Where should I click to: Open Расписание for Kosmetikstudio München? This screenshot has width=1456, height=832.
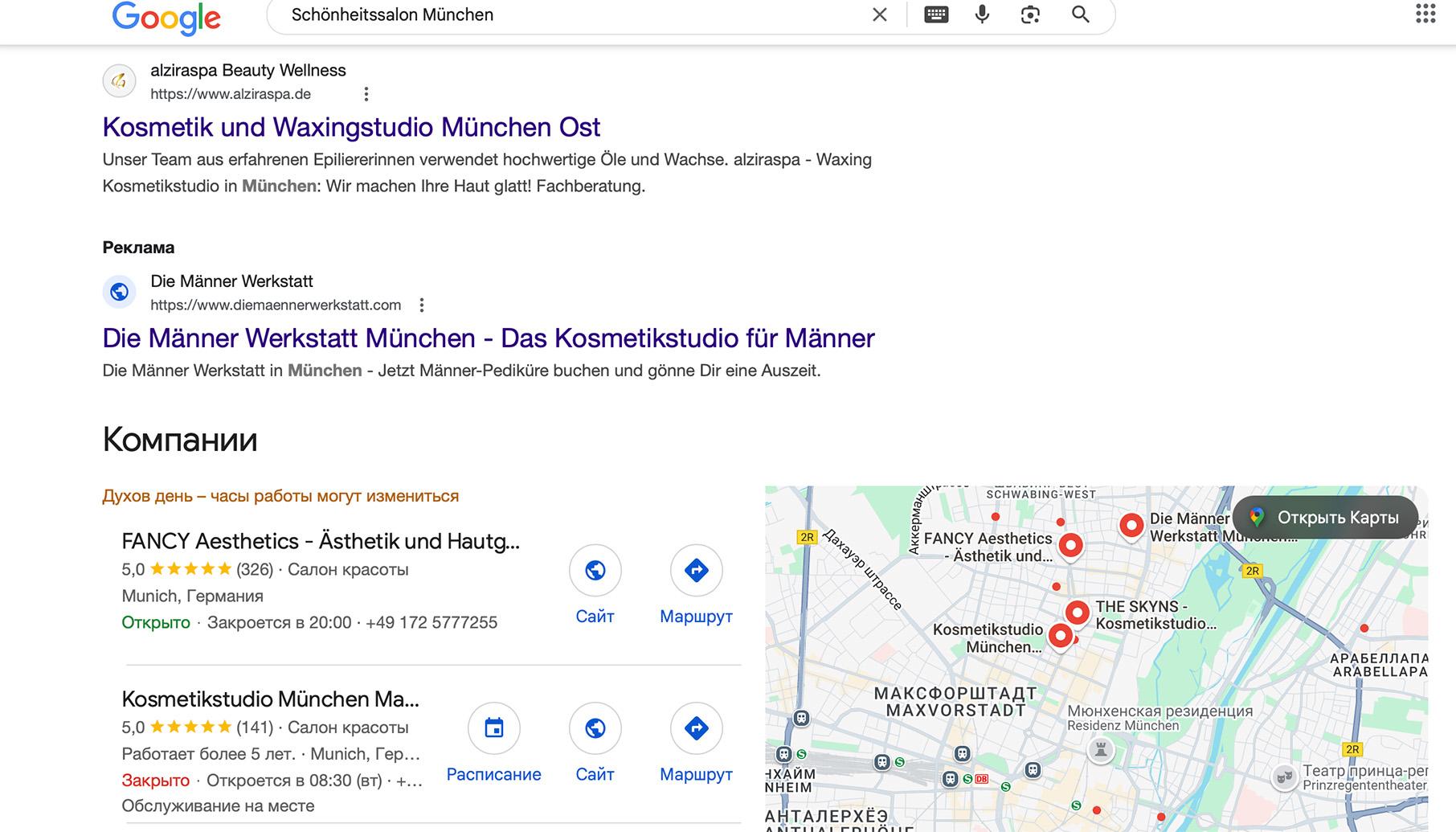493,743
